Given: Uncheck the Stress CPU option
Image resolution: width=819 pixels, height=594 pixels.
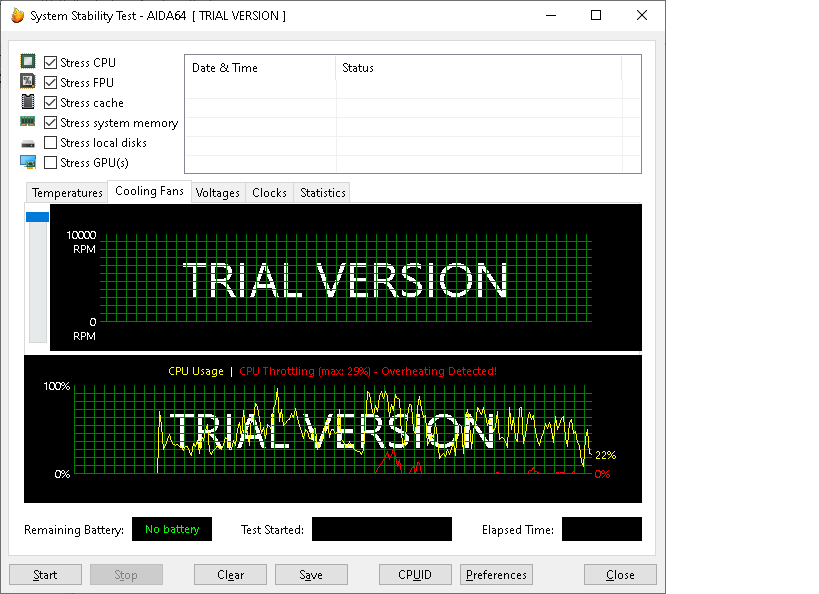Looking at the screenshot, I should point(49,62).
